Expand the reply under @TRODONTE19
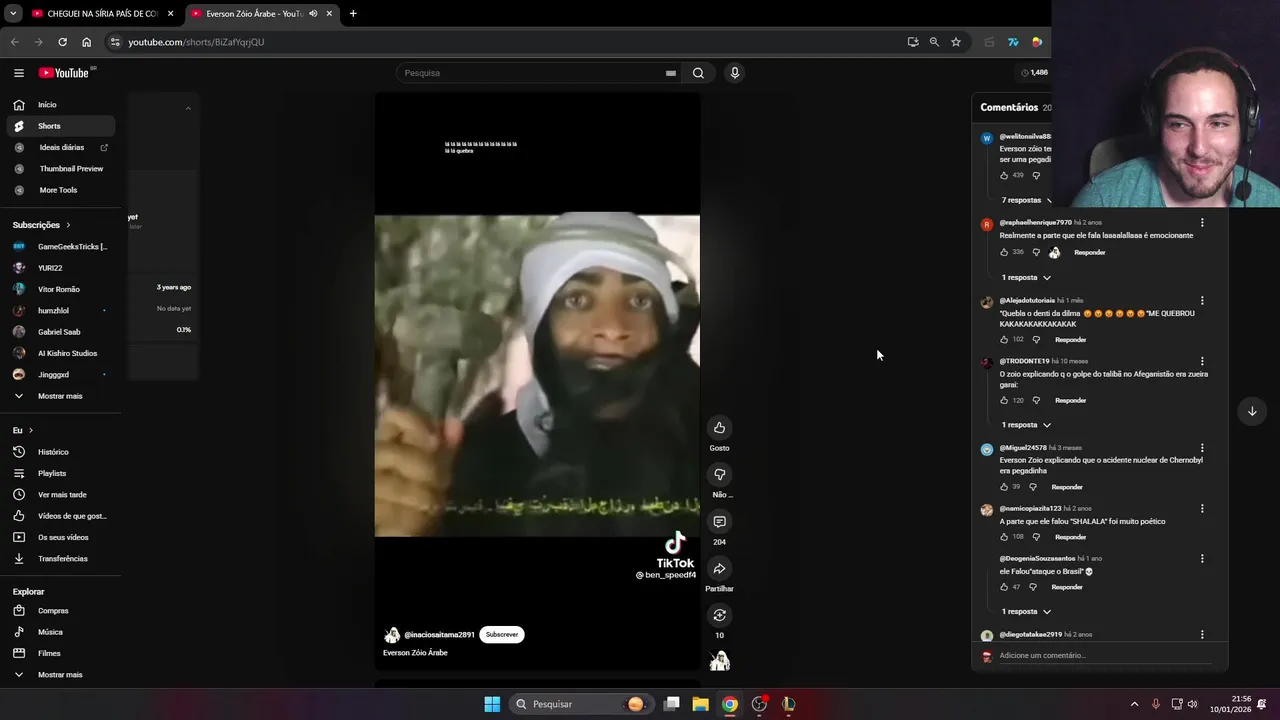The image size is (1280, 720). point(1026,425)
